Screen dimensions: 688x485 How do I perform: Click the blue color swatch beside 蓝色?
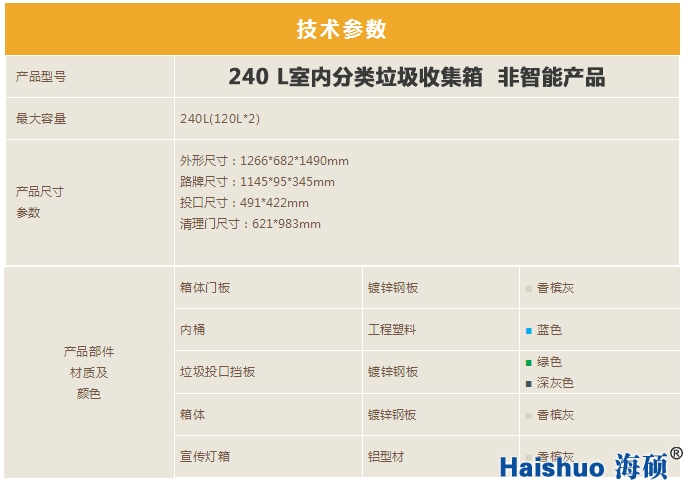tap(528, 330)
